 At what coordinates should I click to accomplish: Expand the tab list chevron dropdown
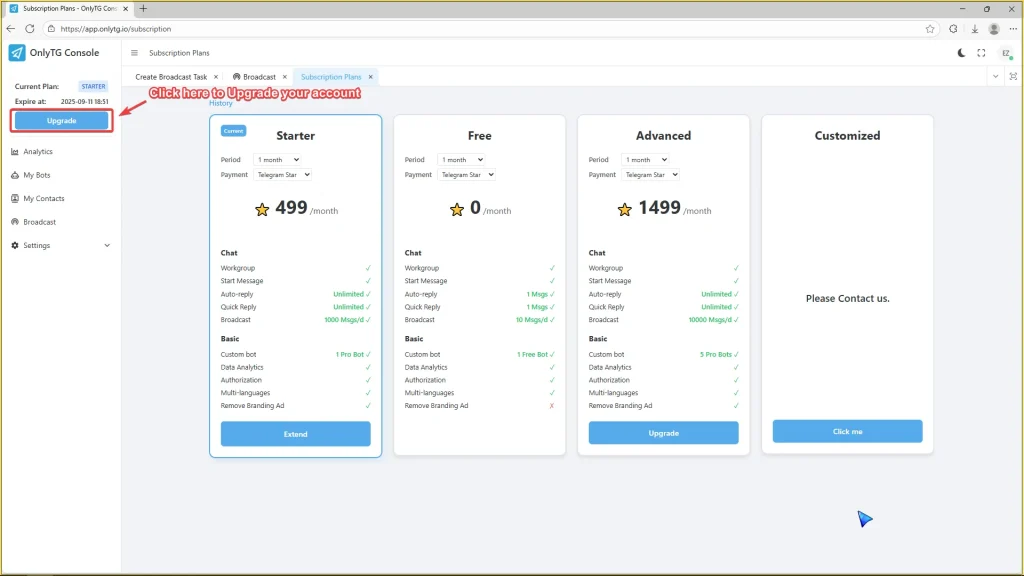(x=995, y=76)
